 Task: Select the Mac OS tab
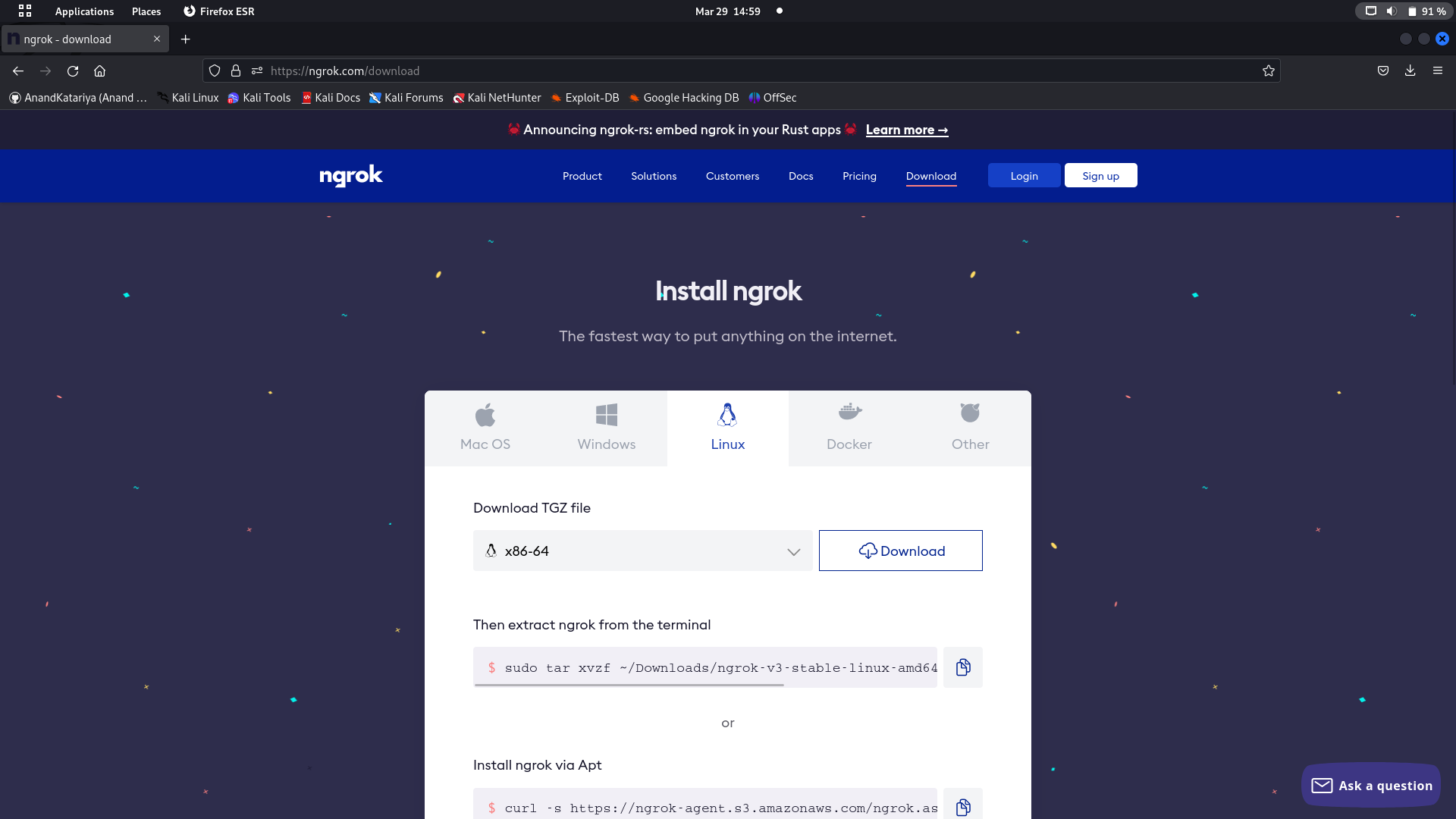(485, 428)
